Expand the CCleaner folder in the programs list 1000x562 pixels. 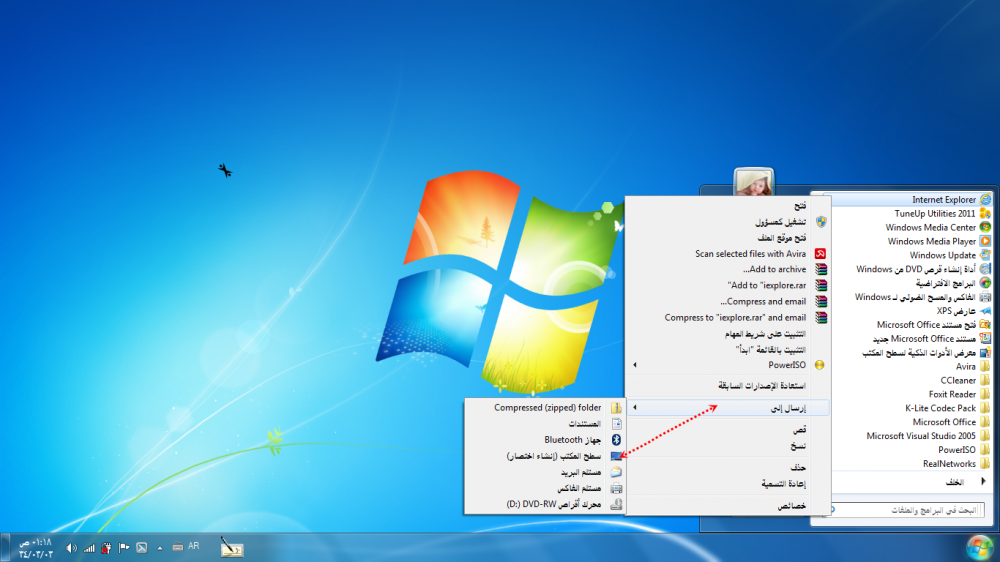(957, 380)
